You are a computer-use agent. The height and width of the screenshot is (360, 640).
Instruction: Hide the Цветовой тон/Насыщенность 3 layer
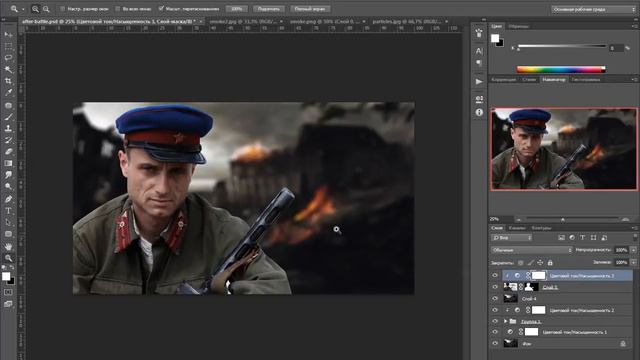pyautogui.click(x=495, y=276)
